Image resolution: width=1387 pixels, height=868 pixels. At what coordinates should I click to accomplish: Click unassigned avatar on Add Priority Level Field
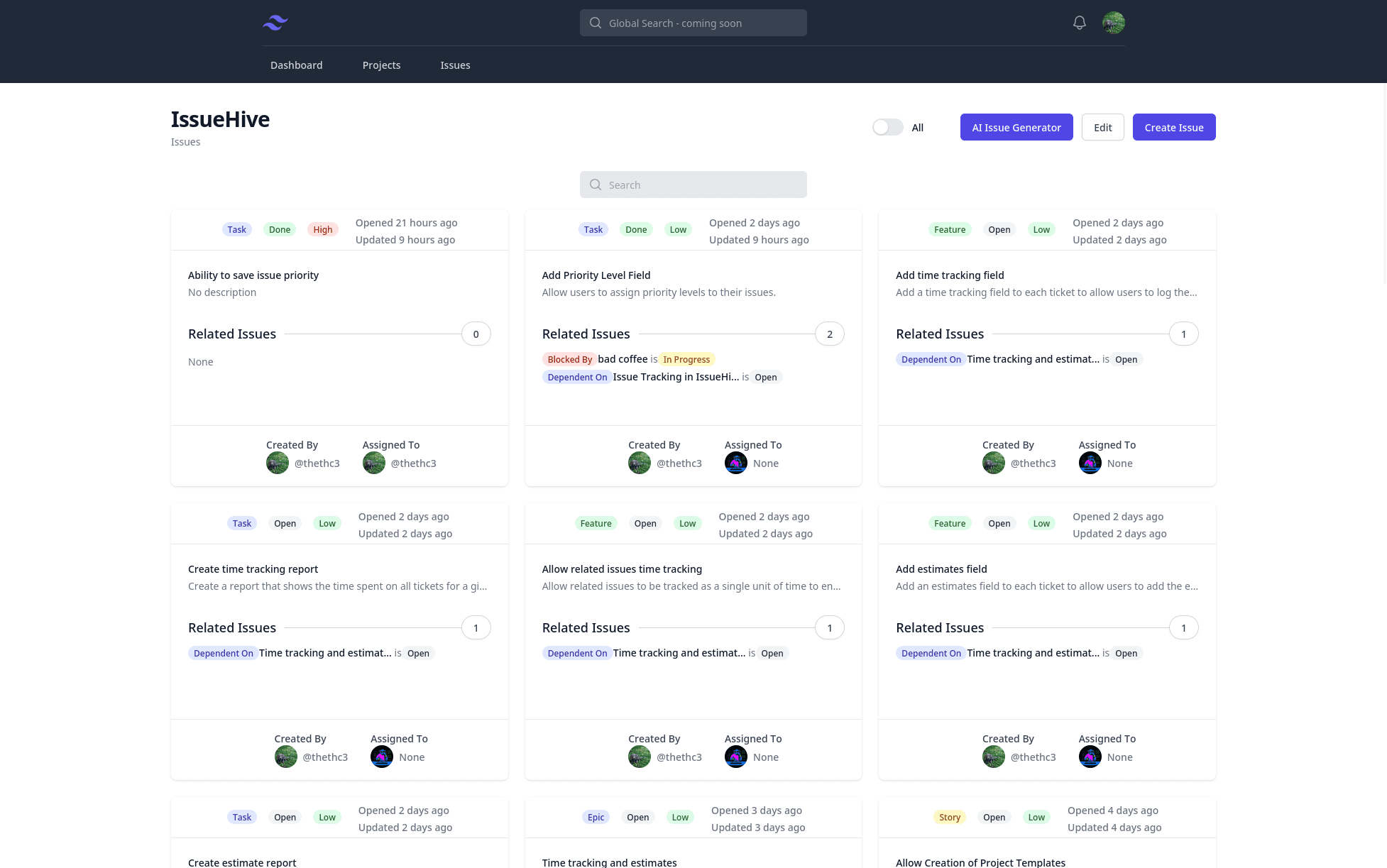[x=735, y=463]
